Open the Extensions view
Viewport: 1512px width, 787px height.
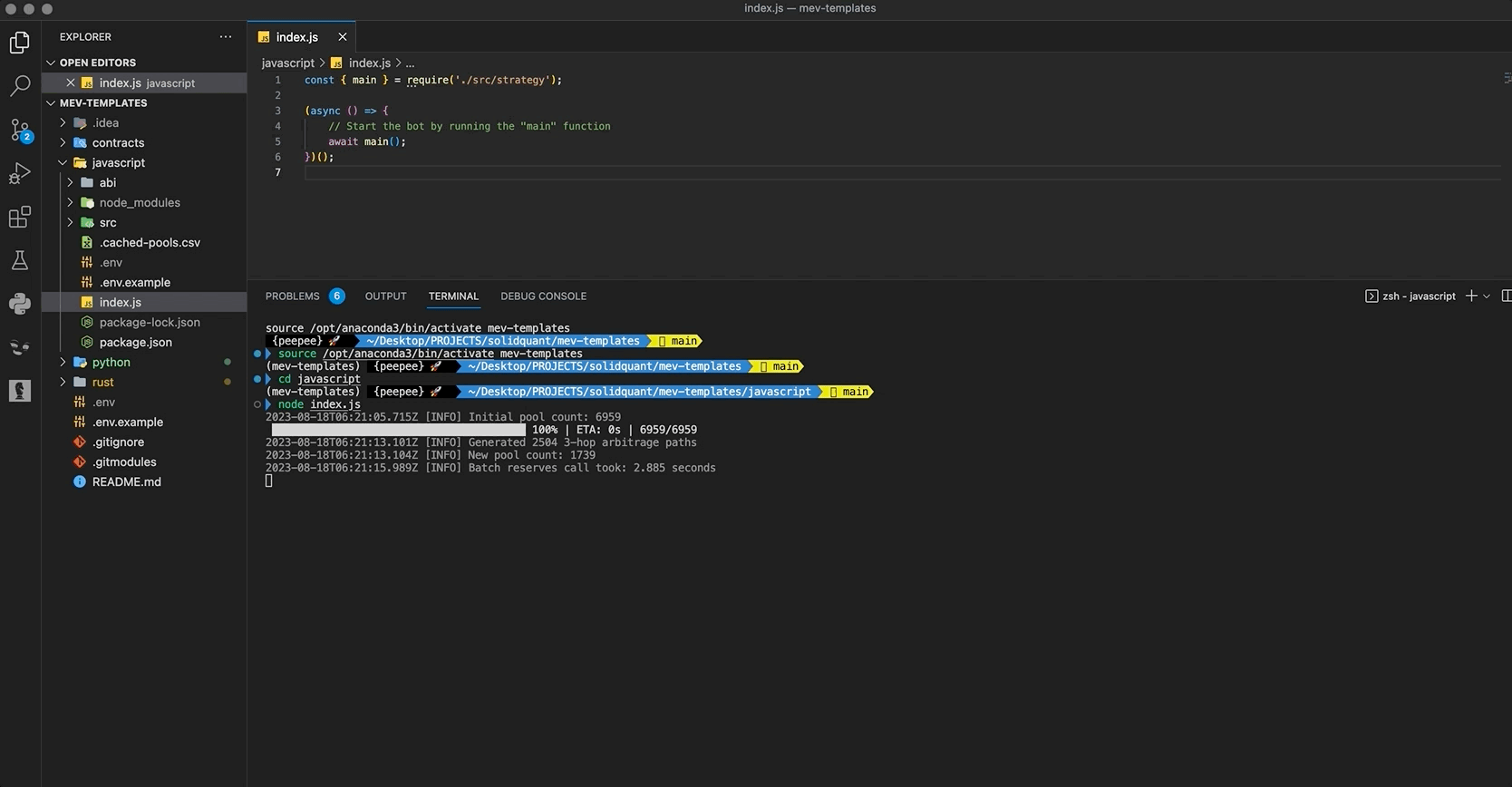20,217
